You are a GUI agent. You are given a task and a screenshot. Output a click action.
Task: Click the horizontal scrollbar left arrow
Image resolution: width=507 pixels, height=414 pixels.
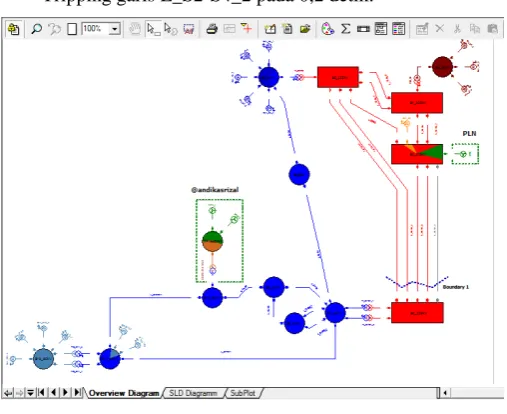[x=445, y=393]
